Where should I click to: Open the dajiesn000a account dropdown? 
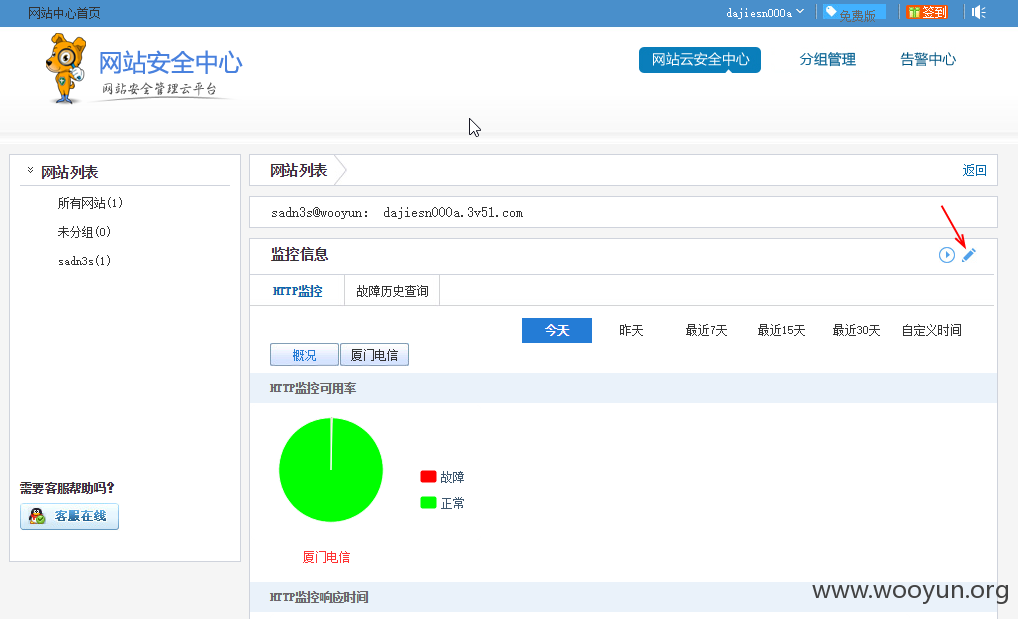point(765,12)
